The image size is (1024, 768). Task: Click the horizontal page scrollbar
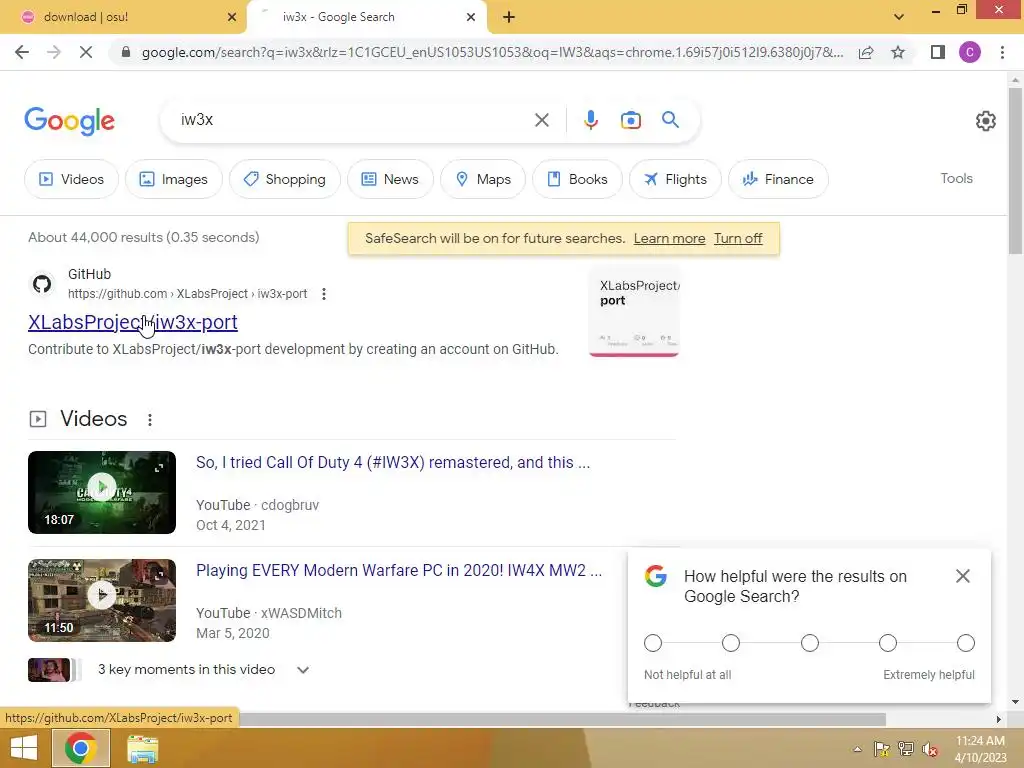point(563,719)
